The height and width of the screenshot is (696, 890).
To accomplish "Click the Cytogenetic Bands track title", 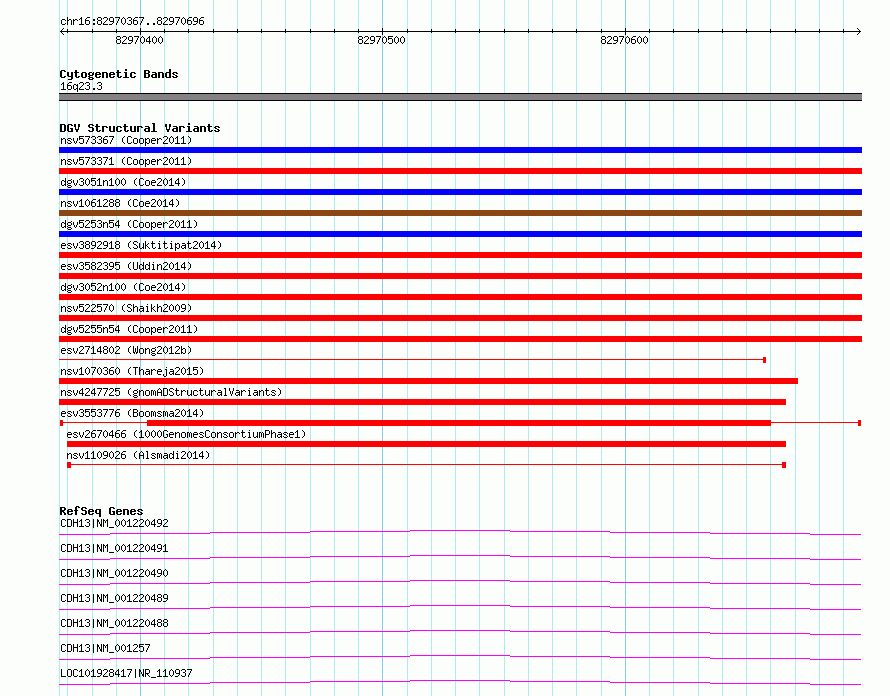I will (119, 74).
